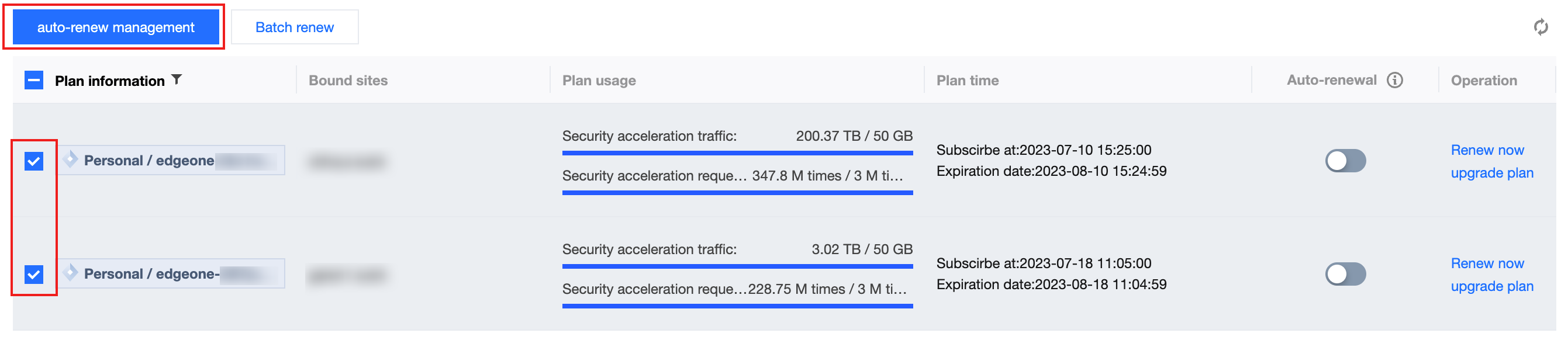
Task: Click the Batch renew button
Action: pyautogui.click(x=295, y=27)
